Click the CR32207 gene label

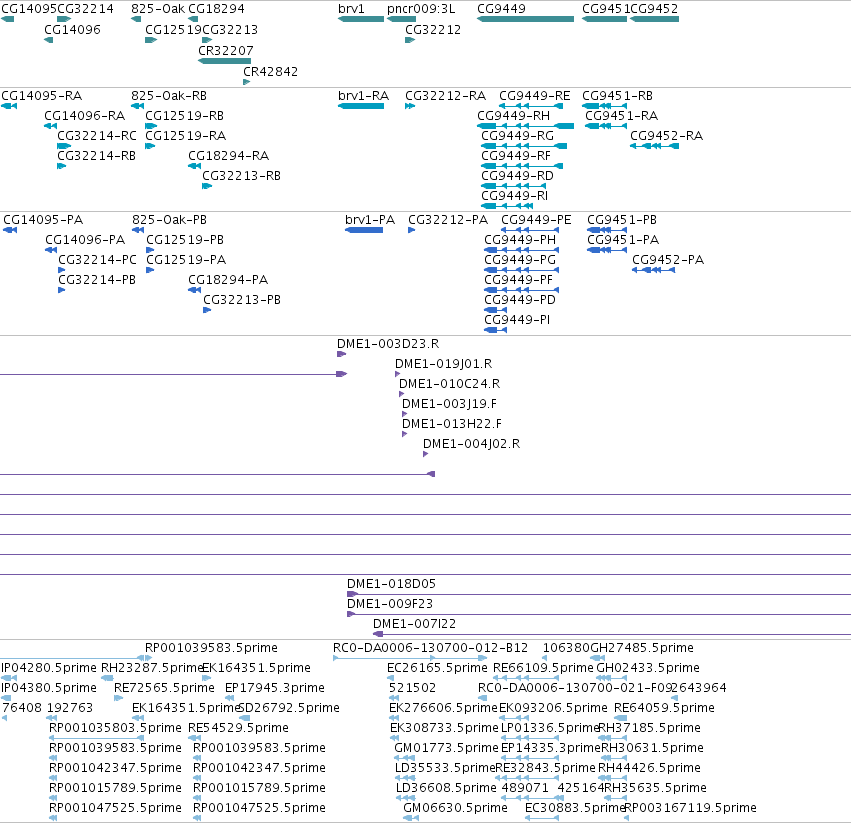225,50
